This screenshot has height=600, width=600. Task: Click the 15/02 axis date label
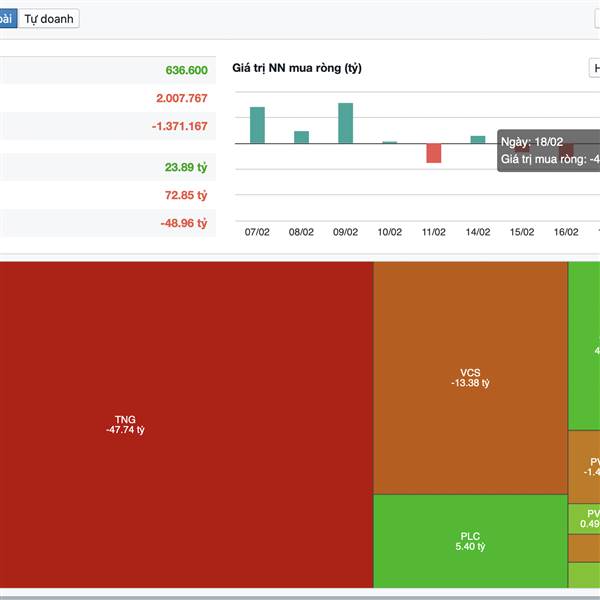tap(522, 232)
